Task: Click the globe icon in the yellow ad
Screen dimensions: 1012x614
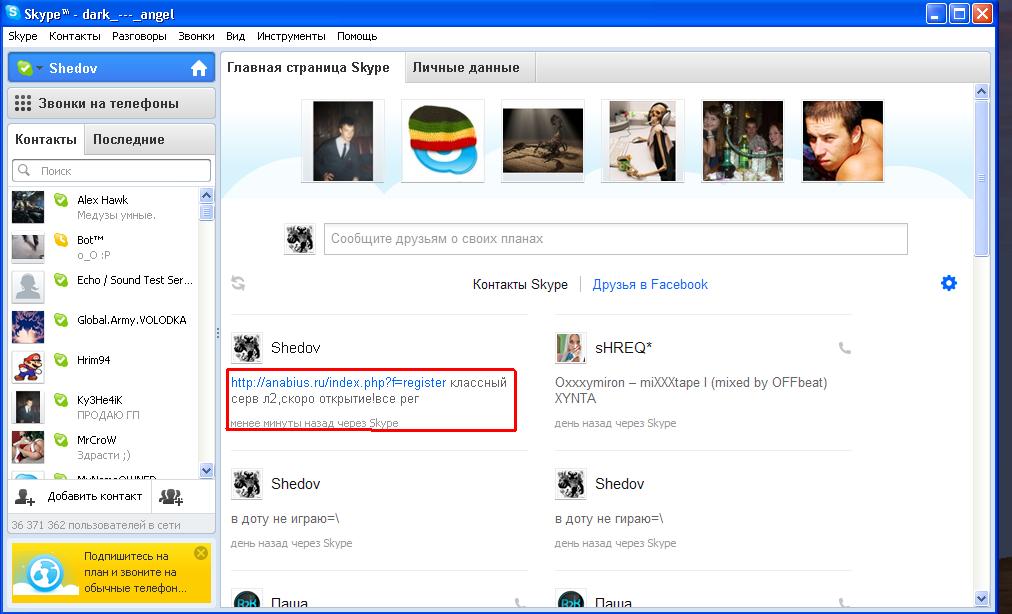Action: (45, 573)
